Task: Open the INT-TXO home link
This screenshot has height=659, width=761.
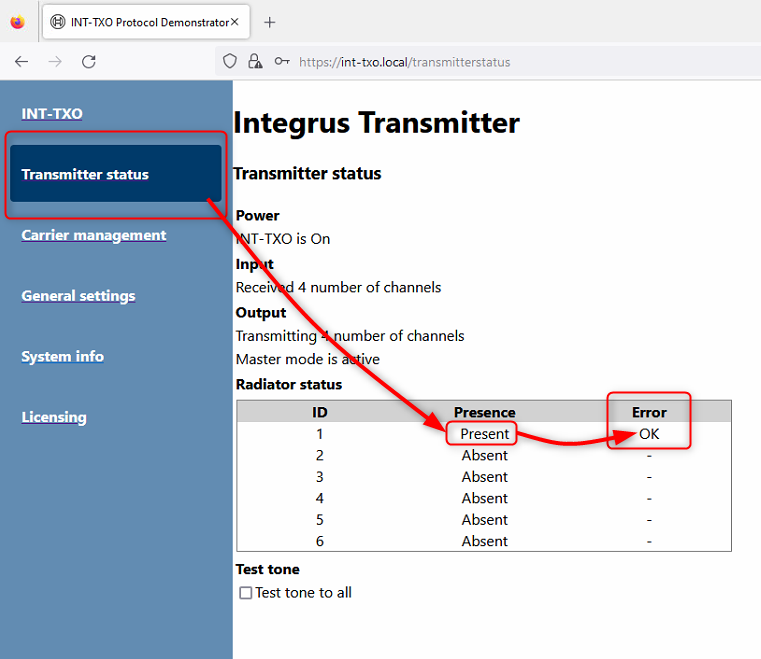Action: pyautogui.click(x=52, y=114)
